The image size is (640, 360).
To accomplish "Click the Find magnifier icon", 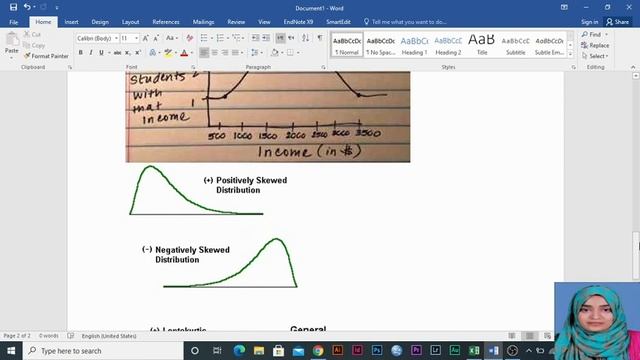I will [585, 35].
